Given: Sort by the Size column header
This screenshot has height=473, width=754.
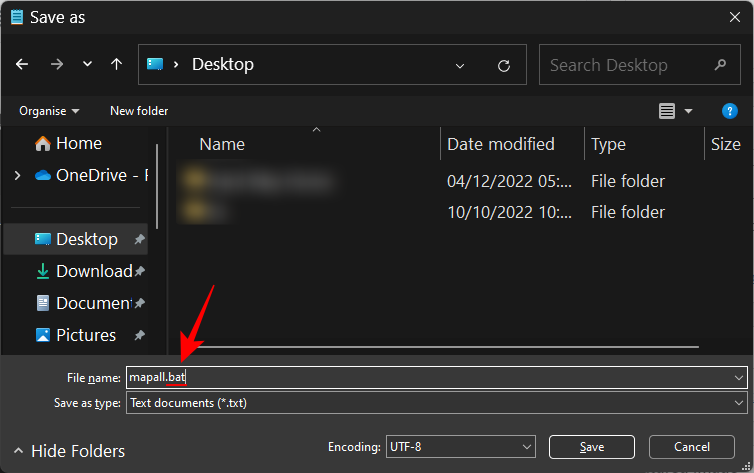Looking at the screenshot, I should [x=726, y=144].
